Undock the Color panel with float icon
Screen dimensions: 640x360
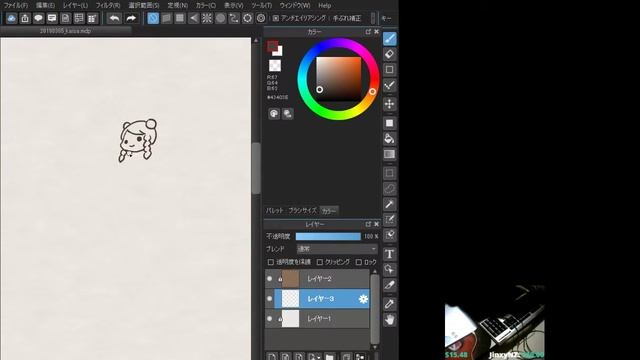pyautogui.click(x=368, y=31)
